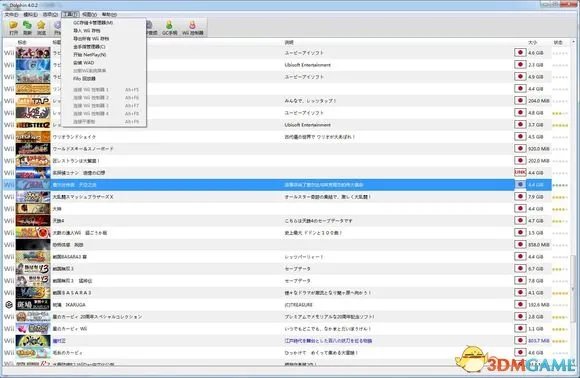Select the ワリオランドシェイク game row

click(x=277, y=136)
